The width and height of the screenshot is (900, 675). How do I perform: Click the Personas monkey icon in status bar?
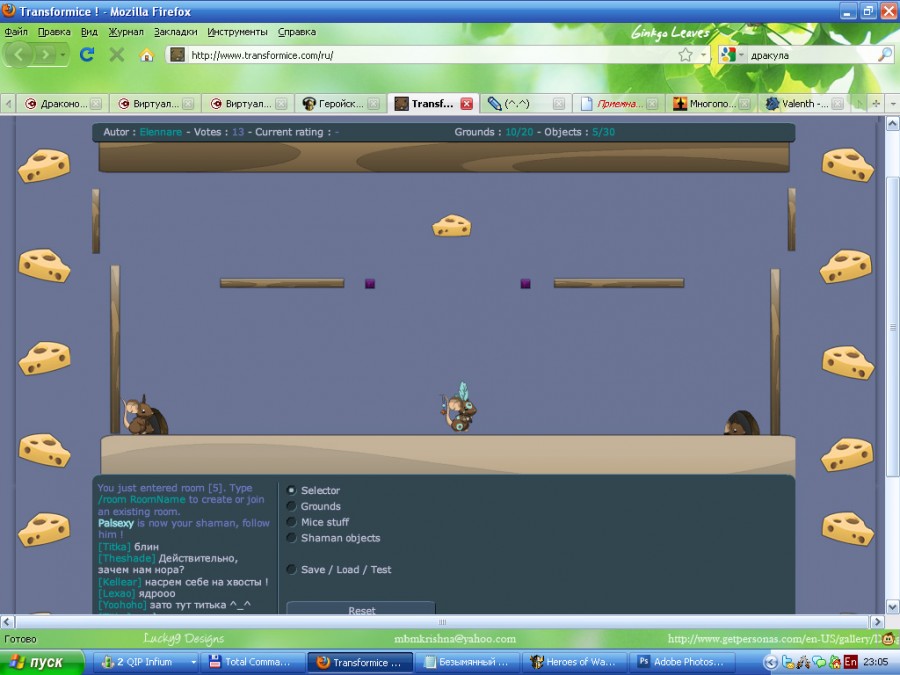click(889, 639)
